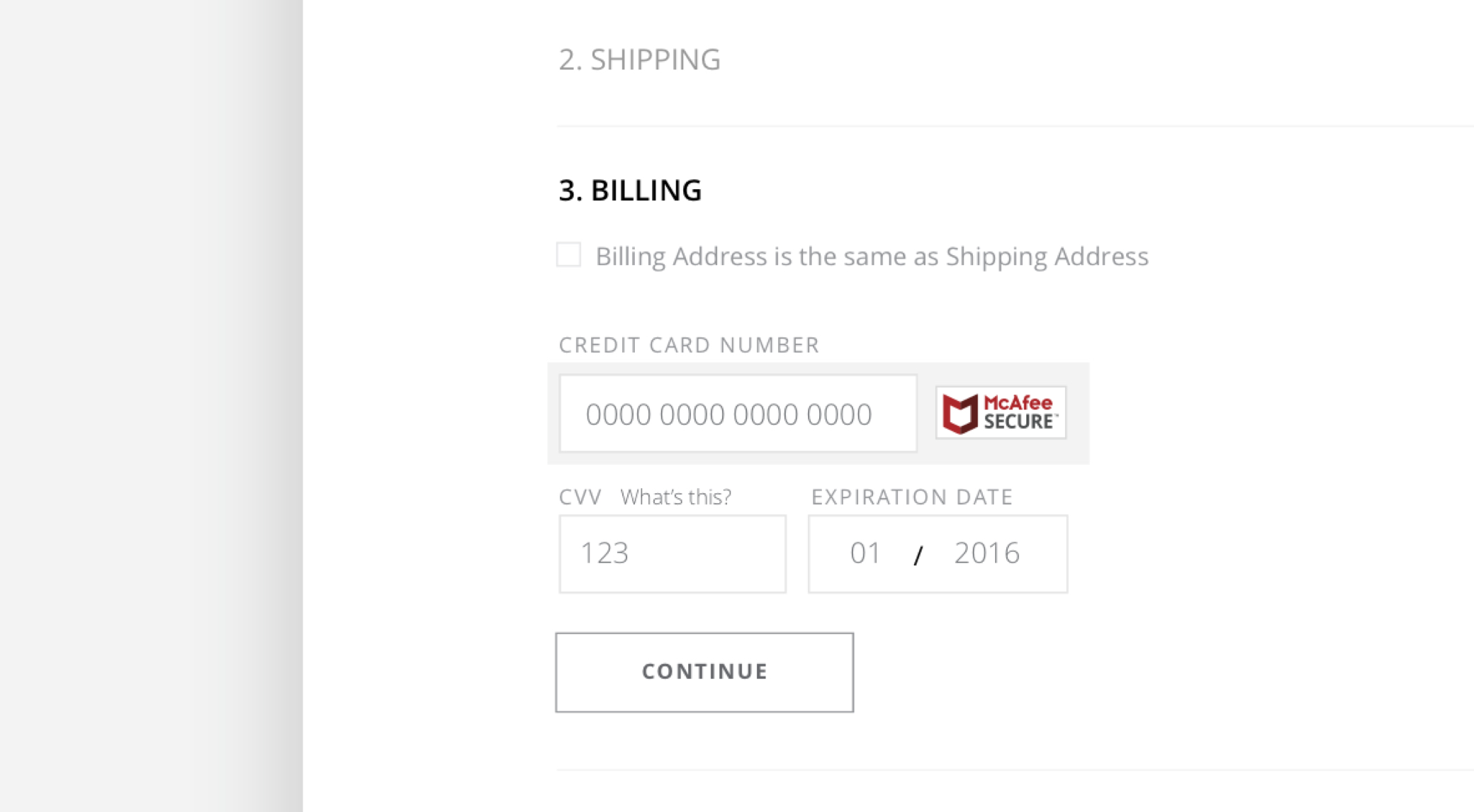Click the CONTINUE button
1474x812 pixels.
tap(705, 671)
